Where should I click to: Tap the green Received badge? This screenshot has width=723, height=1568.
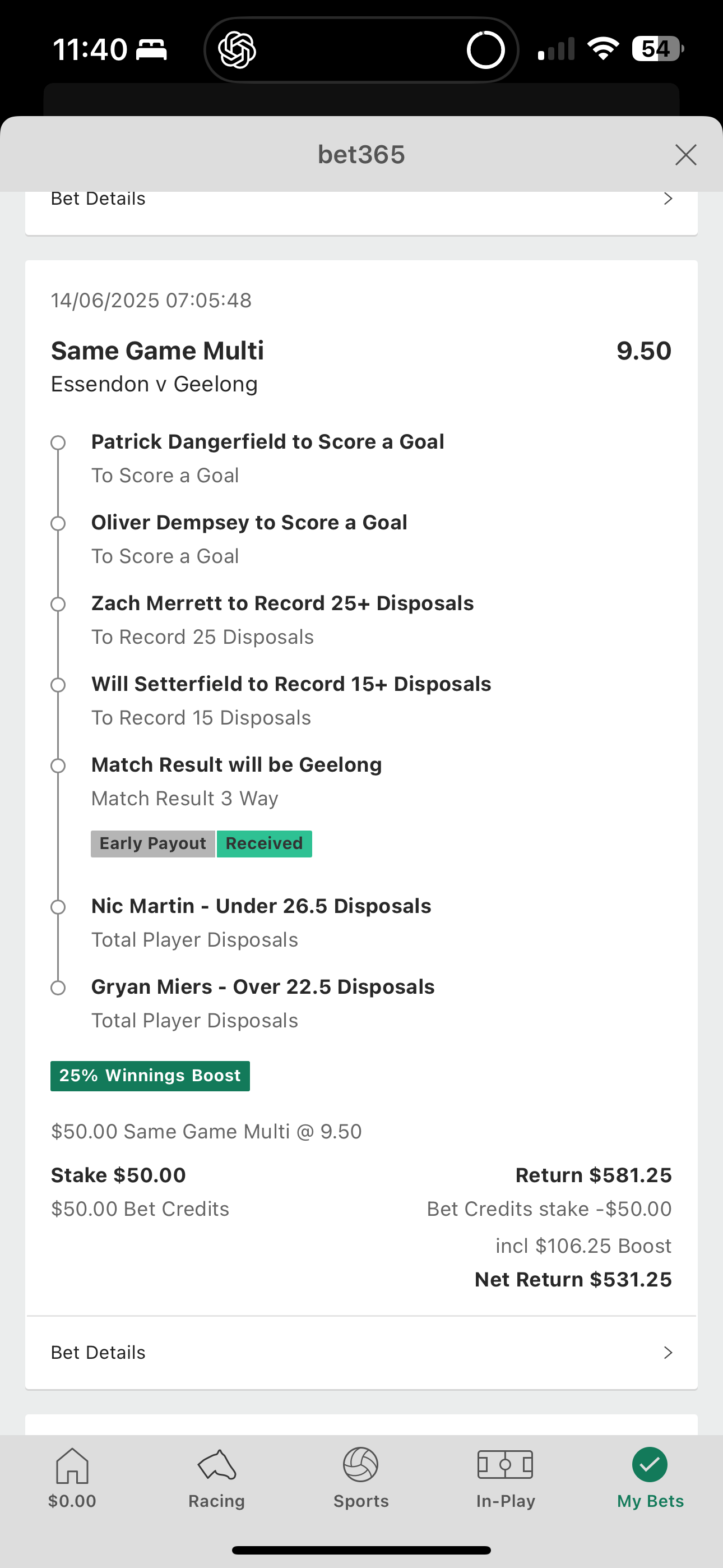coord(264,843)
